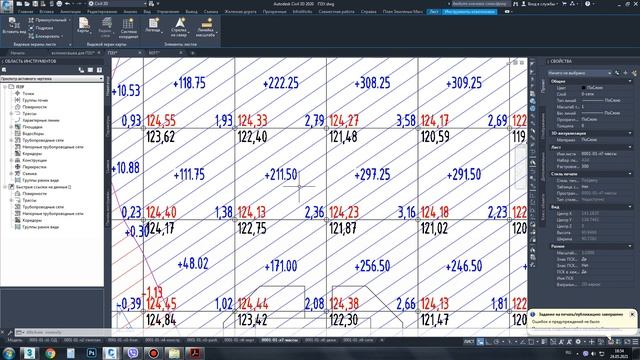Open the Главная ribbon tab
This screenshot has height=360, width=640.
point(25,12)
